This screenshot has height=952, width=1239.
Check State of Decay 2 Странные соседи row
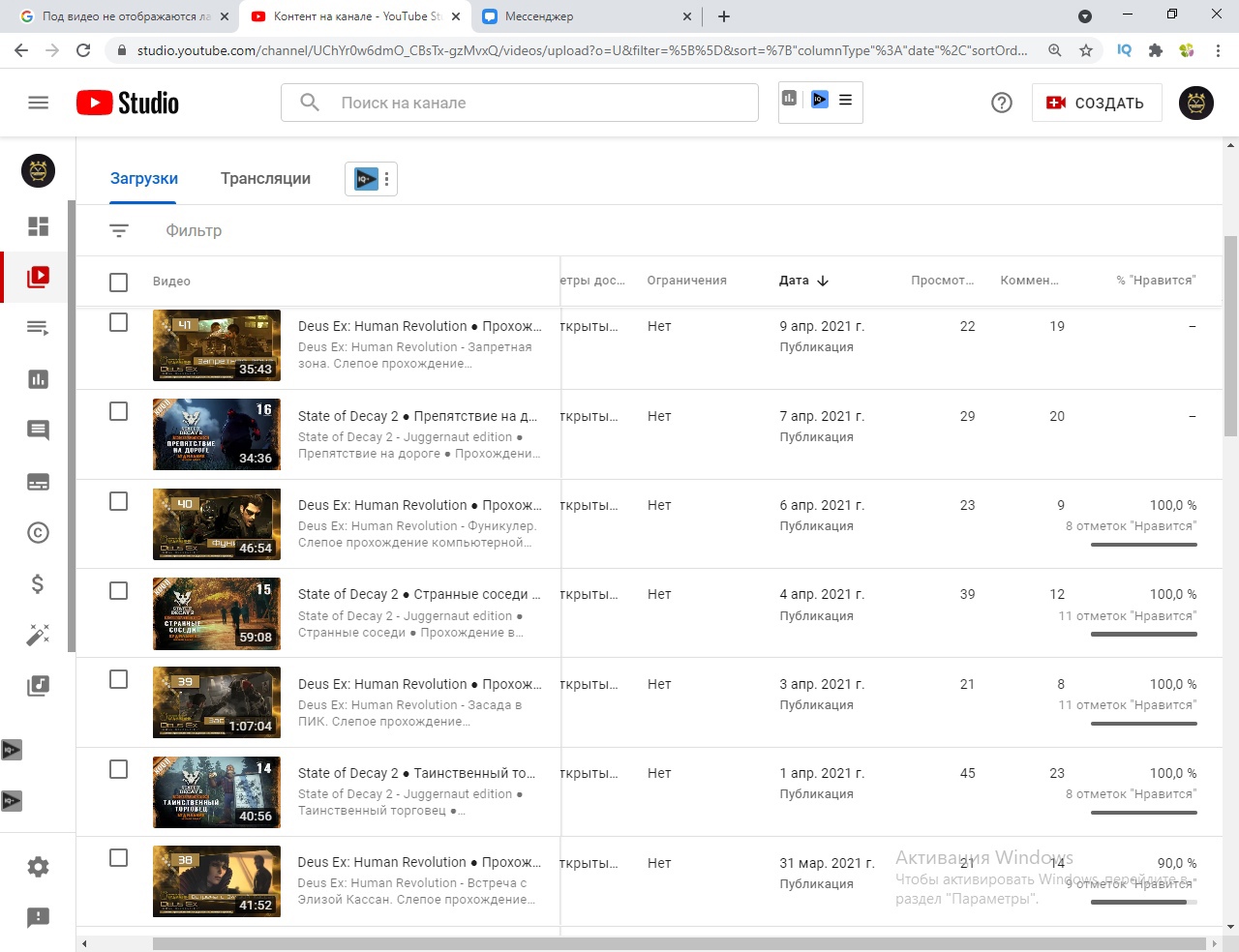[119, 590]
